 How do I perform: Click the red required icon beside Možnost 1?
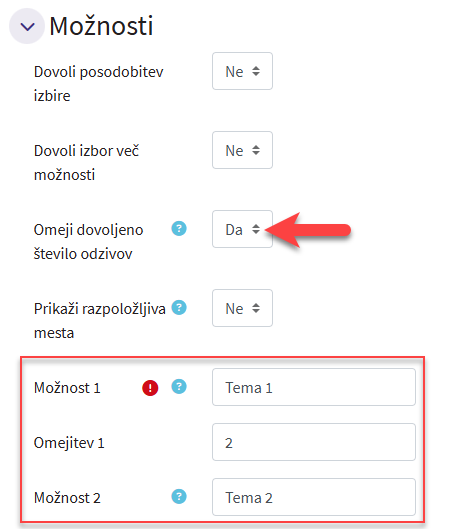pyautogui.click(x=150, y=388)
